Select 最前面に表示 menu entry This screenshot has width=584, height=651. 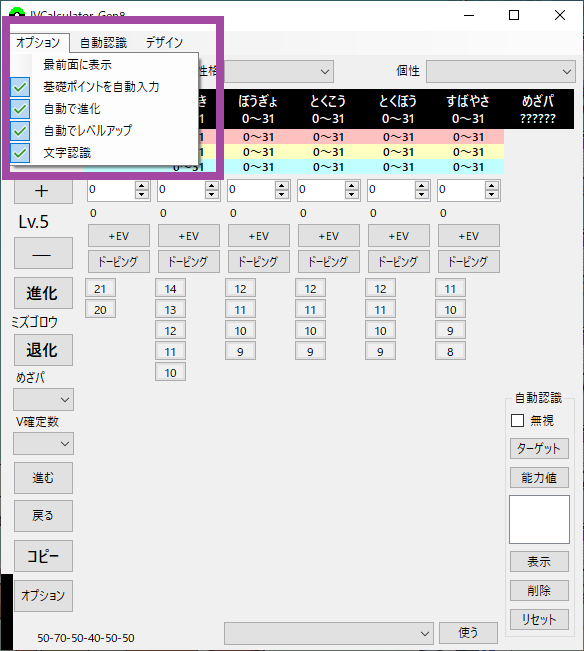[104, 65]
